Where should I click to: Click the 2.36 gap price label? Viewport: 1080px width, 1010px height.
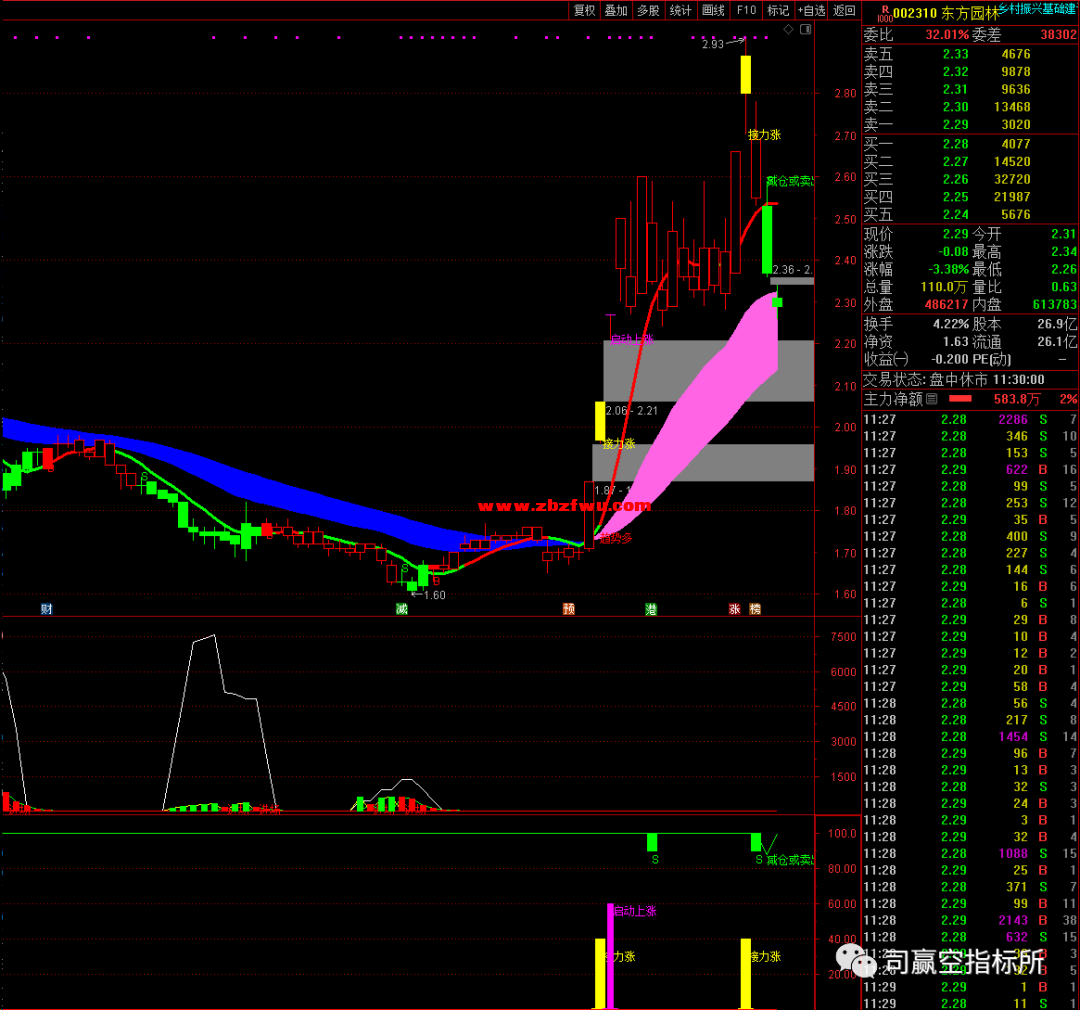792,270
